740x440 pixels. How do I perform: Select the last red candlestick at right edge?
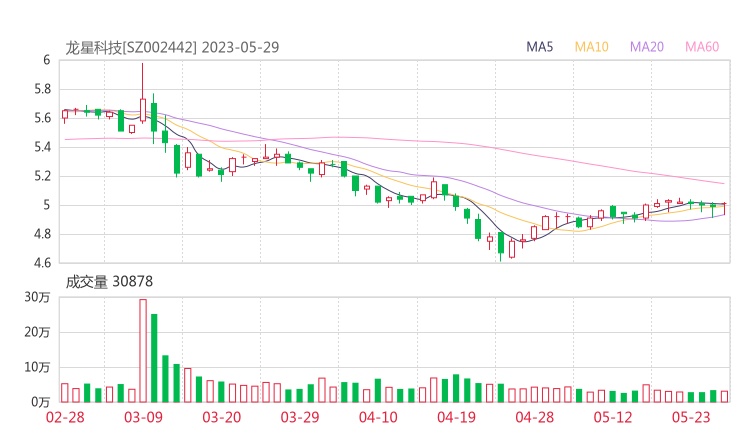coord(724,209)
